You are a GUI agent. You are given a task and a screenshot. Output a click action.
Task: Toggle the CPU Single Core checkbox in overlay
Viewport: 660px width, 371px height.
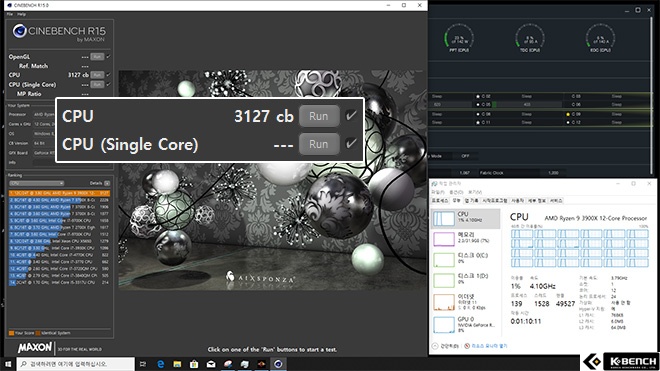[351, 144]
